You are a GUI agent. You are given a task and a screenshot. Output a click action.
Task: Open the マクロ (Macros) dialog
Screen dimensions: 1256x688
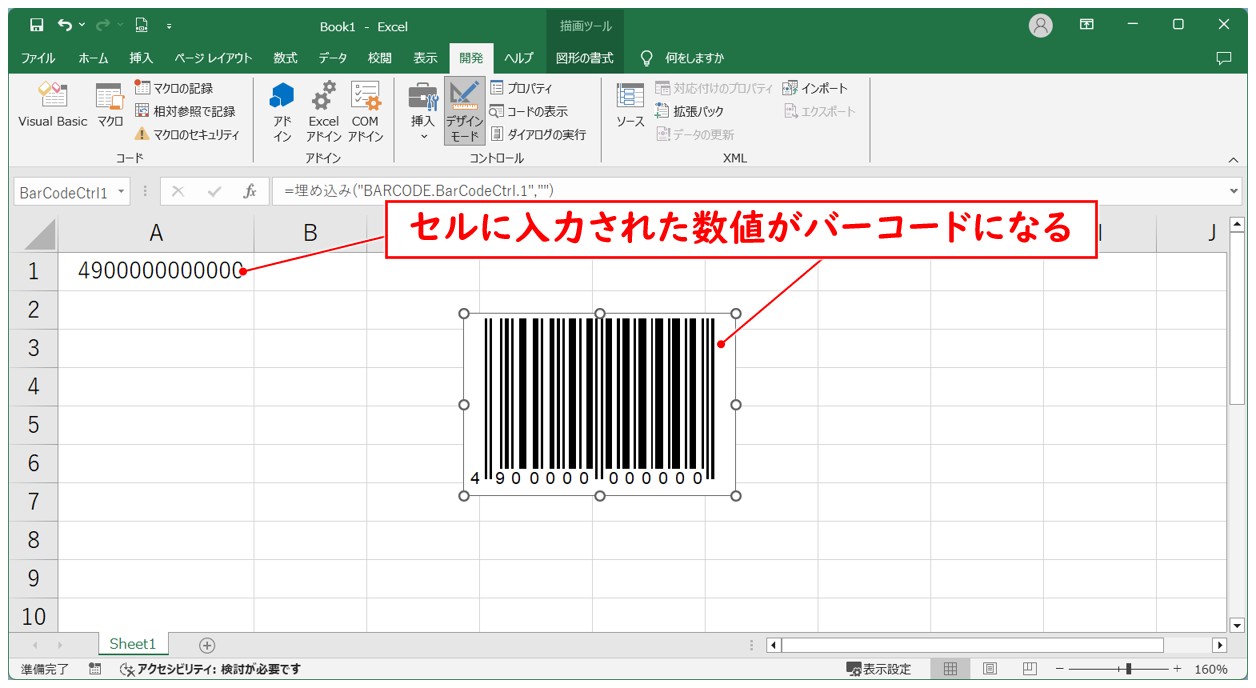[109, 105]
